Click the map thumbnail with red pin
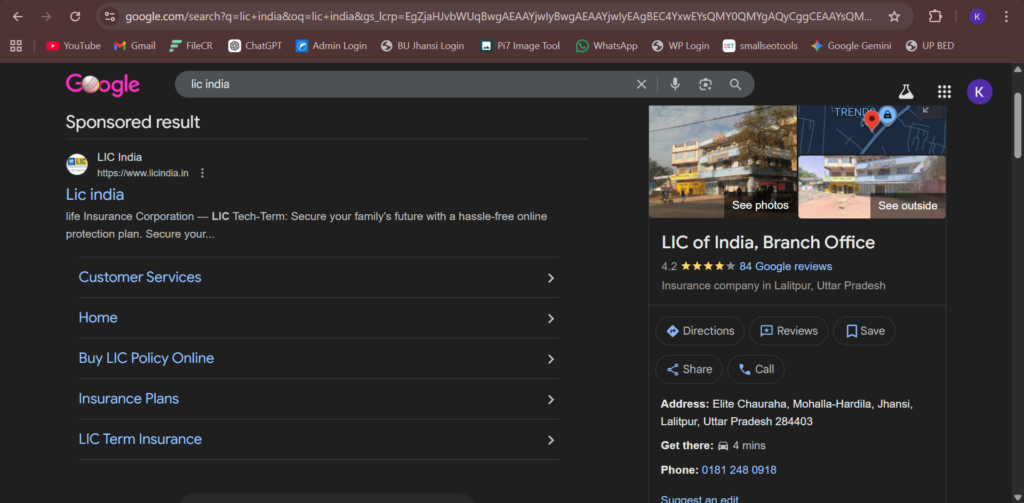This screenshot has width=1024, height=503. pos(872,129)
